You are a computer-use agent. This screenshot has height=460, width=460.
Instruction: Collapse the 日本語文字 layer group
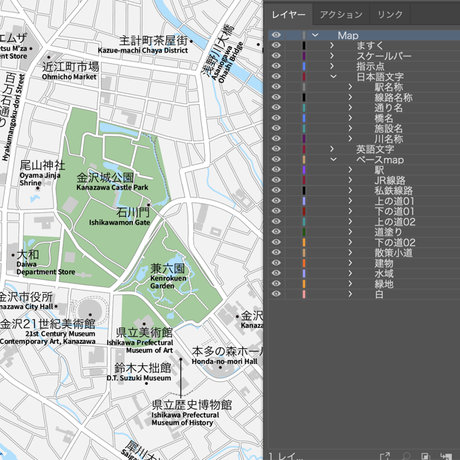333,76
